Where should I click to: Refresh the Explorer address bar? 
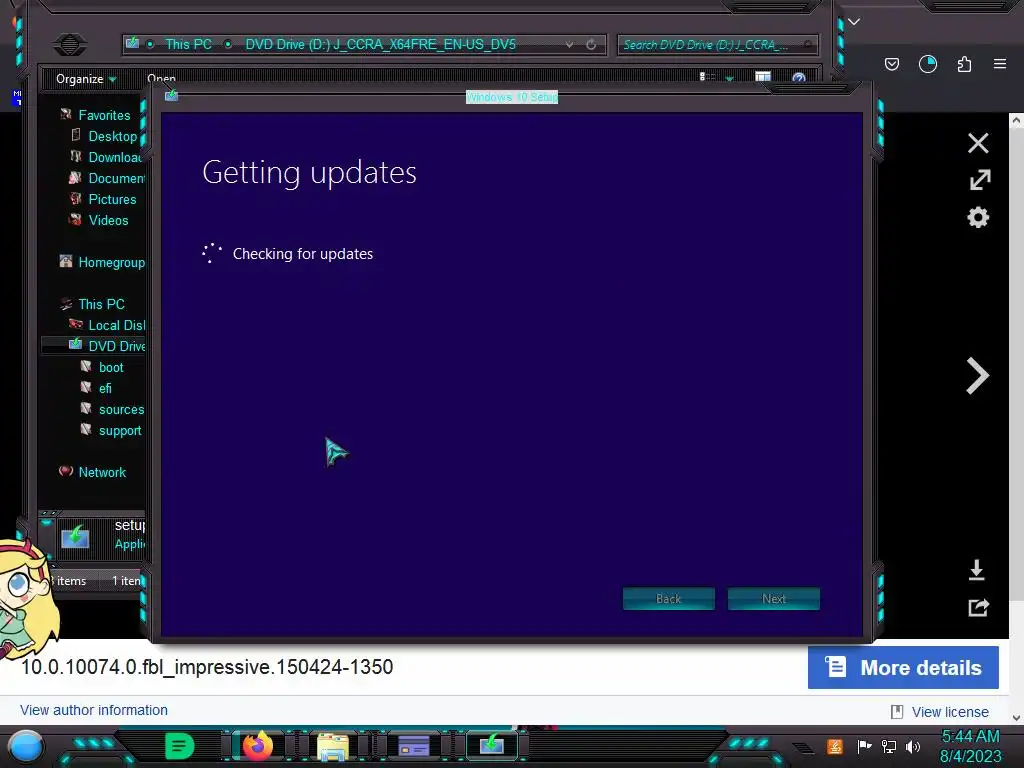591,44
